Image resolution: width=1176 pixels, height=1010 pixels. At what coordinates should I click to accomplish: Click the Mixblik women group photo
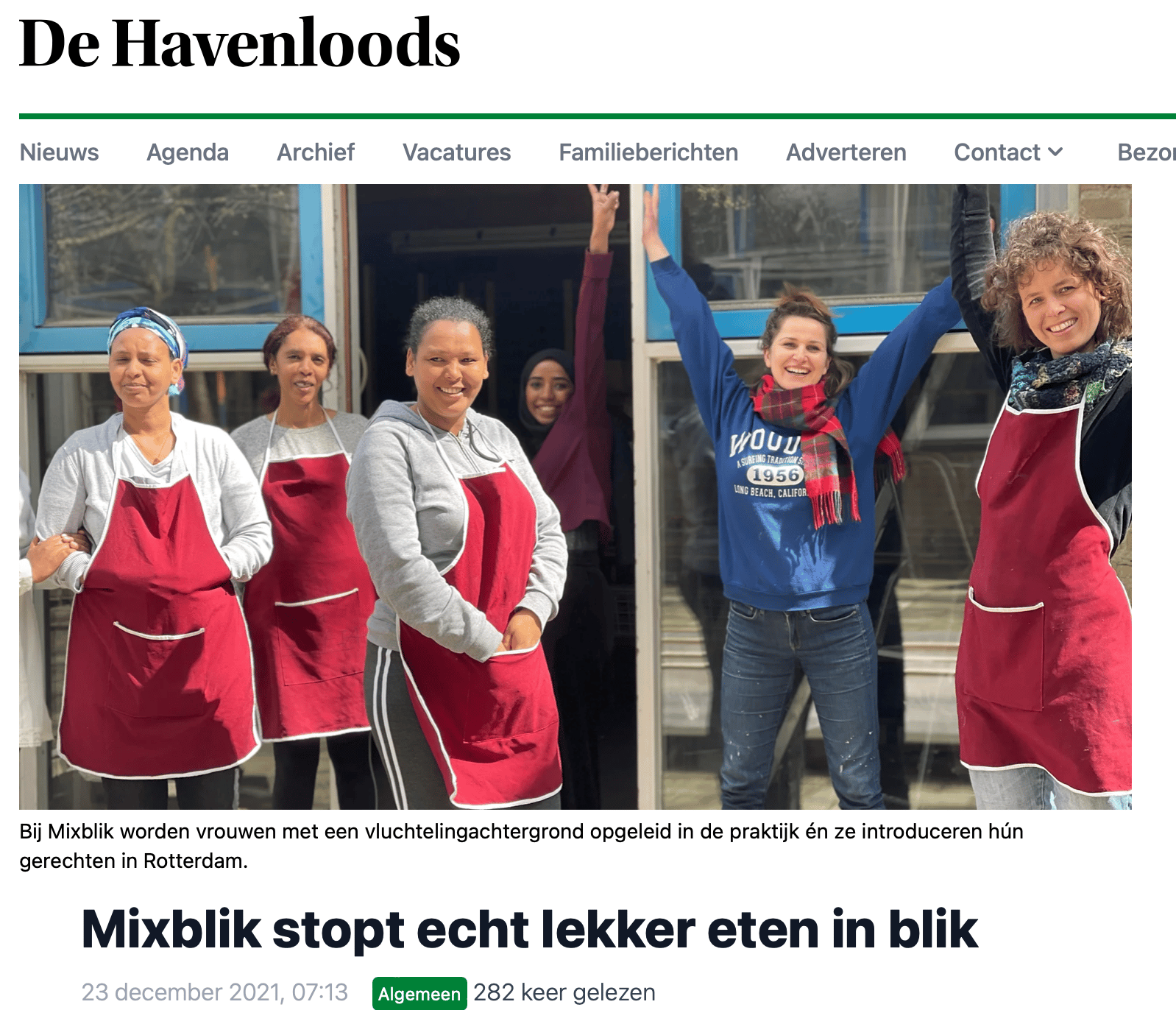click(575, 497)
